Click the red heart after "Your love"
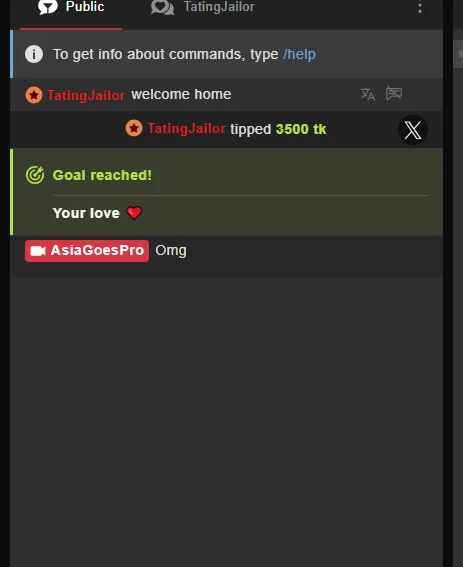Image resolution: width=463 pixels, height=567 pixels. click(x=134, y=213)
